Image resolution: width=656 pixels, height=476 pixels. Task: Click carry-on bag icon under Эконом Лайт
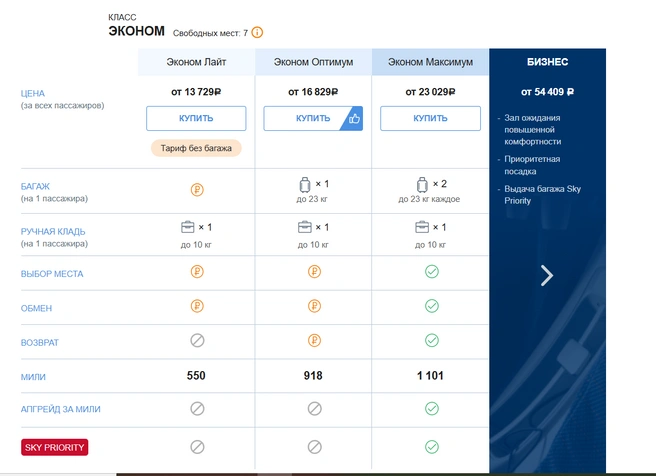[x=187, y=227]
